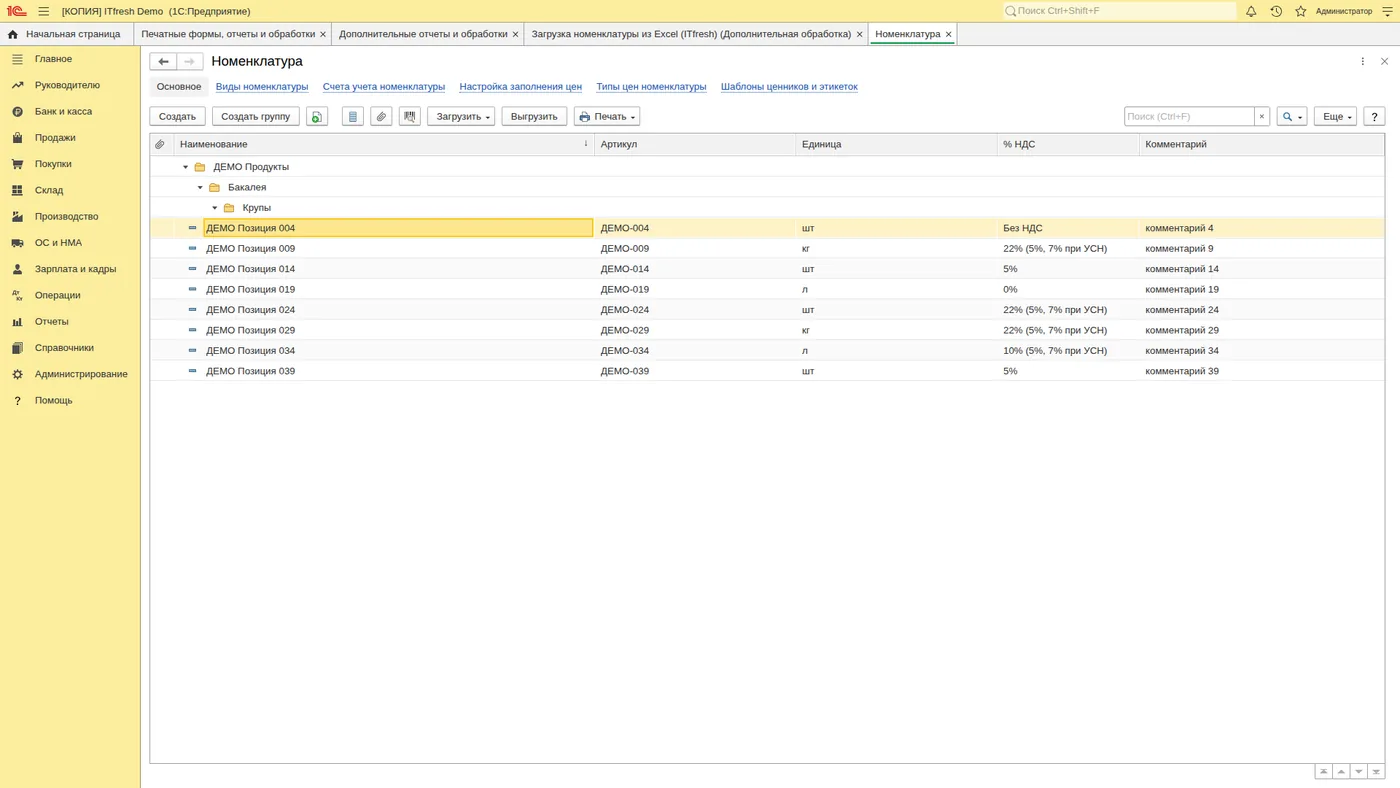The image size is (1400, 788).
Task: Open Шаблоны ценников и этикеток link
Action: (789, 87)
